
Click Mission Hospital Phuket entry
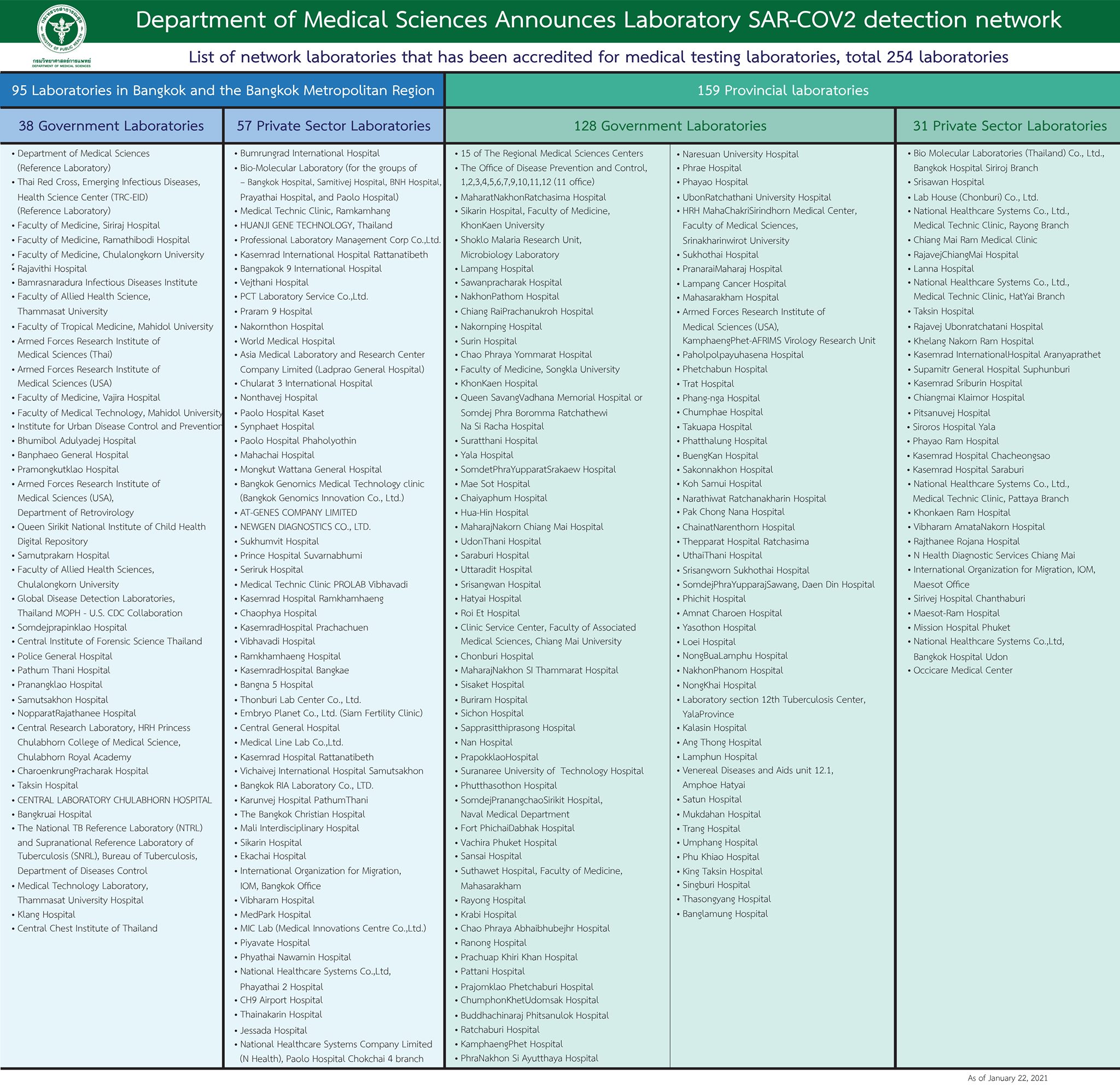(961, 627)
